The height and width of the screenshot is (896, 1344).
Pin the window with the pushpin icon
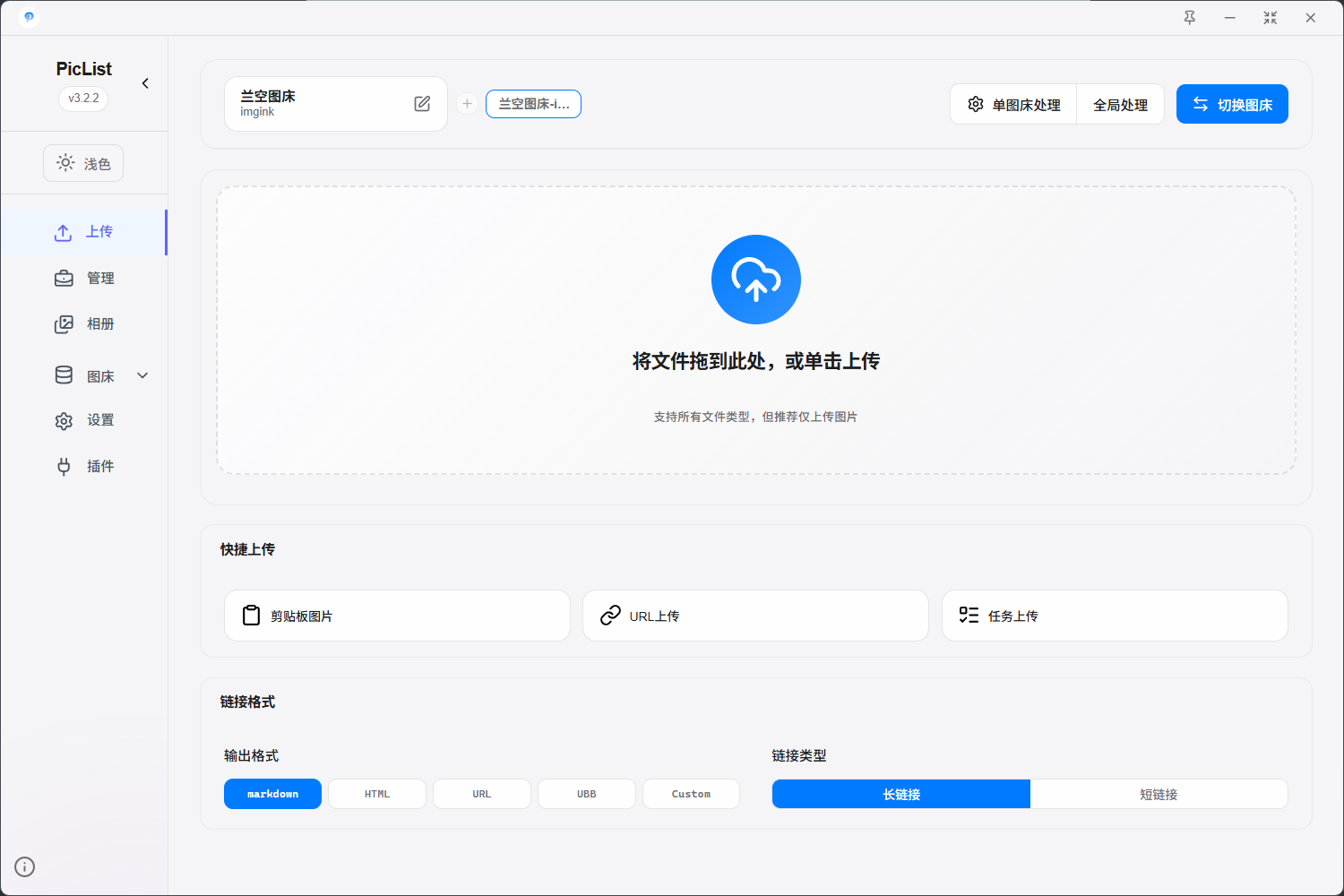coord(1189,18)
